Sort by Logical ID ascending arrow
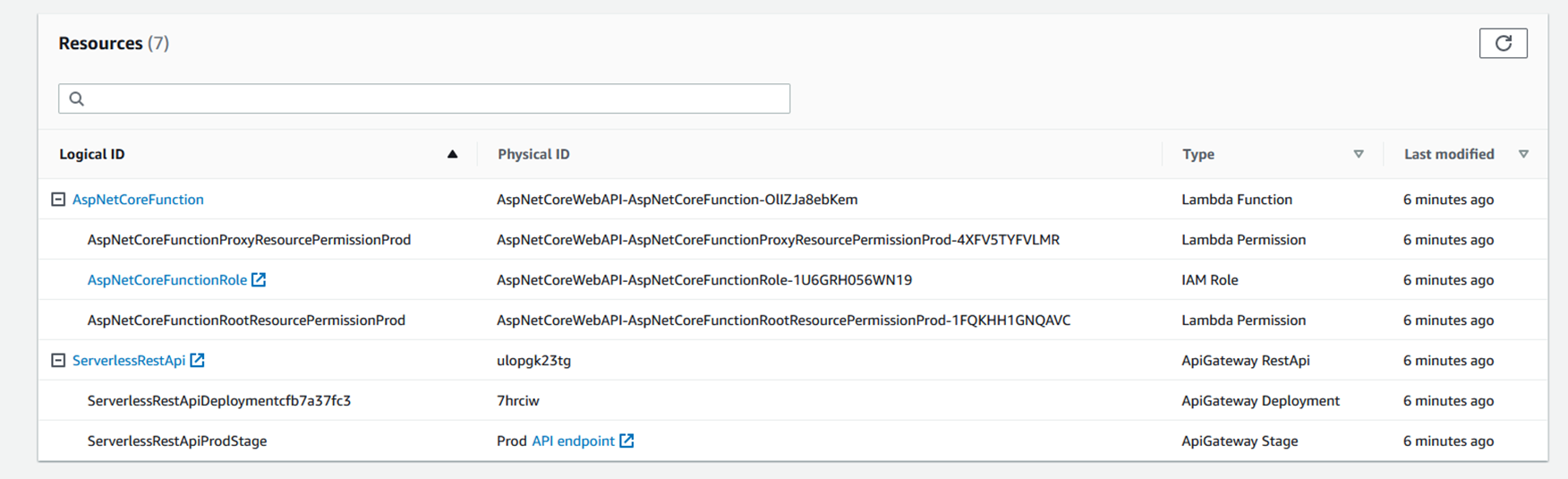Viewport: 1568px width, 479px height. pos(452,154)
